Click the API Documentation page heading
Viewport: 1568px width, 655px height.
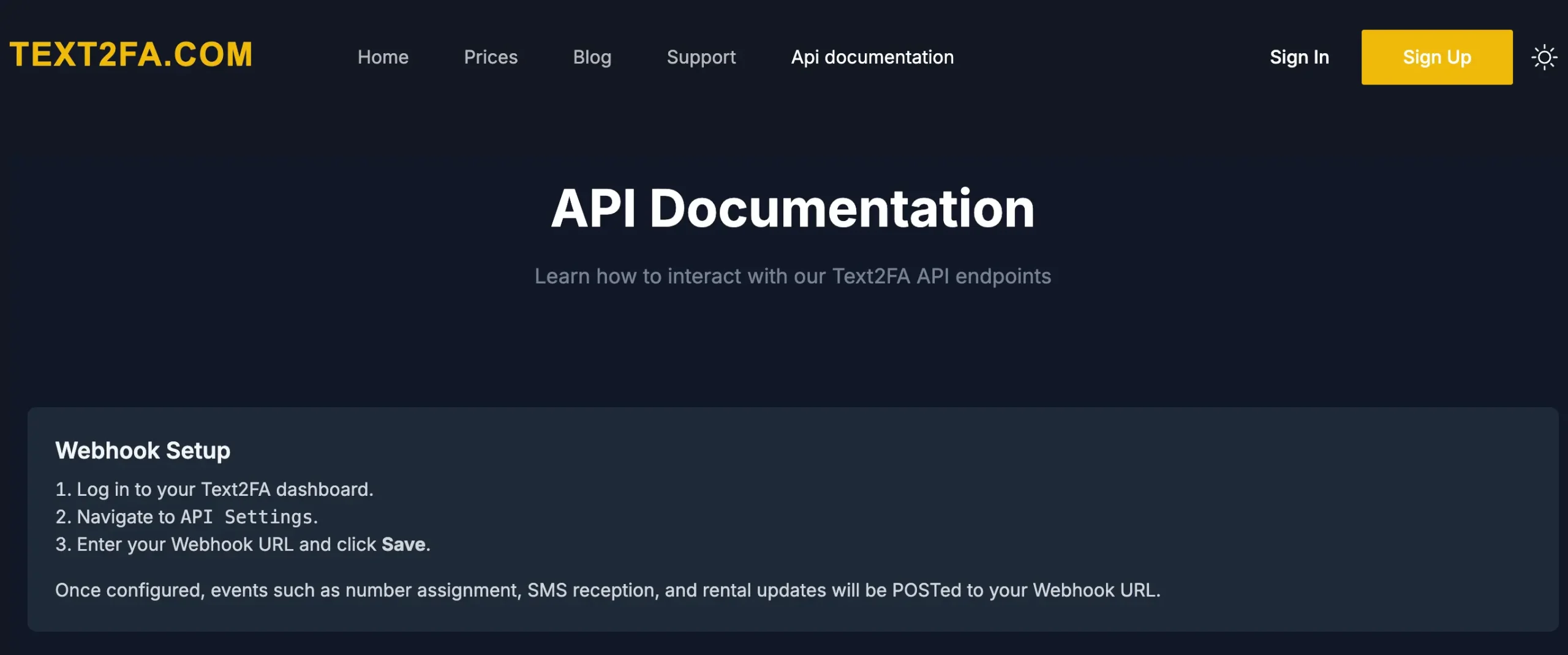click(793, 209)
